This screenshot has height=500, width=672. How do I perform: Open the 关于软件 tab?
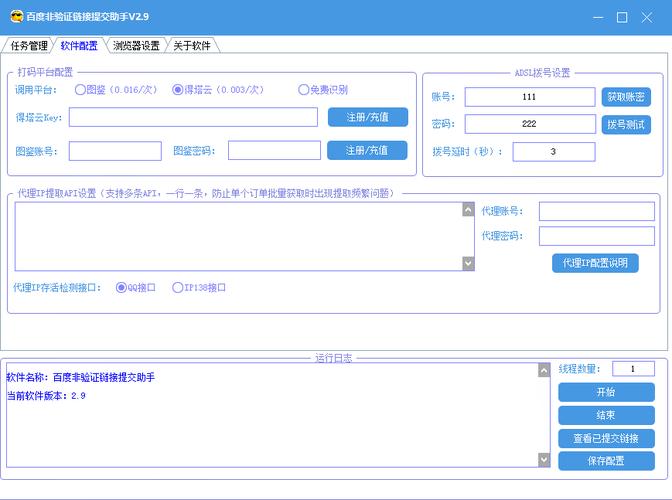[x=192, y=45]
